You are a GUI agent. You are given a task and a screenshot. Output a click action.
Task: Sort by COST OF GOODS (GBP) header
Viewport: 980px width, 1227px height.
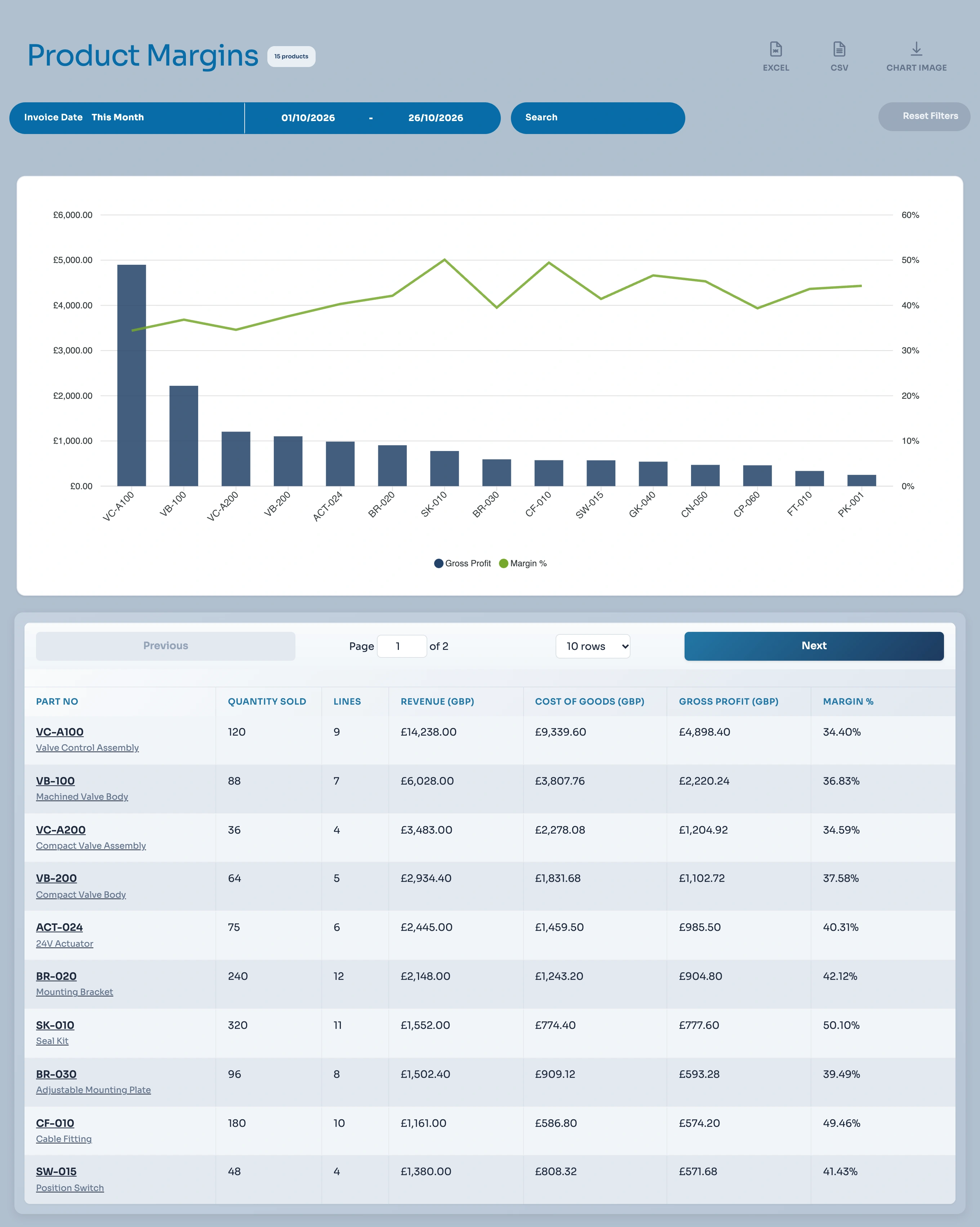[589, 702]
